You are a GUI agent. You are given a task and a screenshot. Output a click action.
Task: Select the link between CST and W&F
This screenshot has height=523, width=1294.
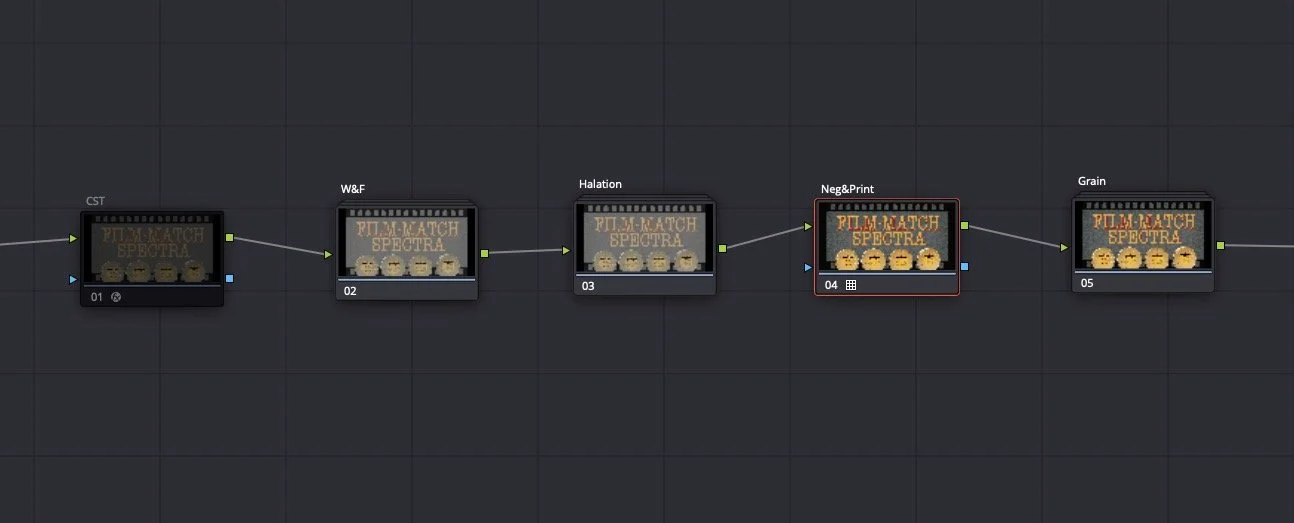279,246
